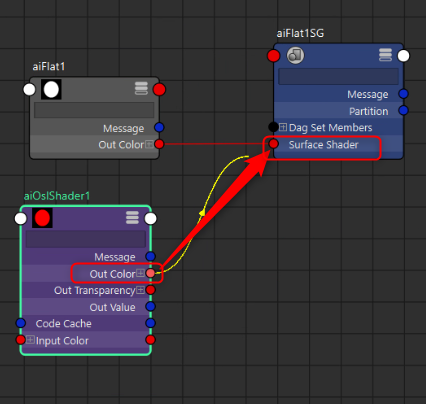Screen dimensions: 426x404
Task: Click aiFlat1SG red top input port
Action: click(x=273, y=56)
